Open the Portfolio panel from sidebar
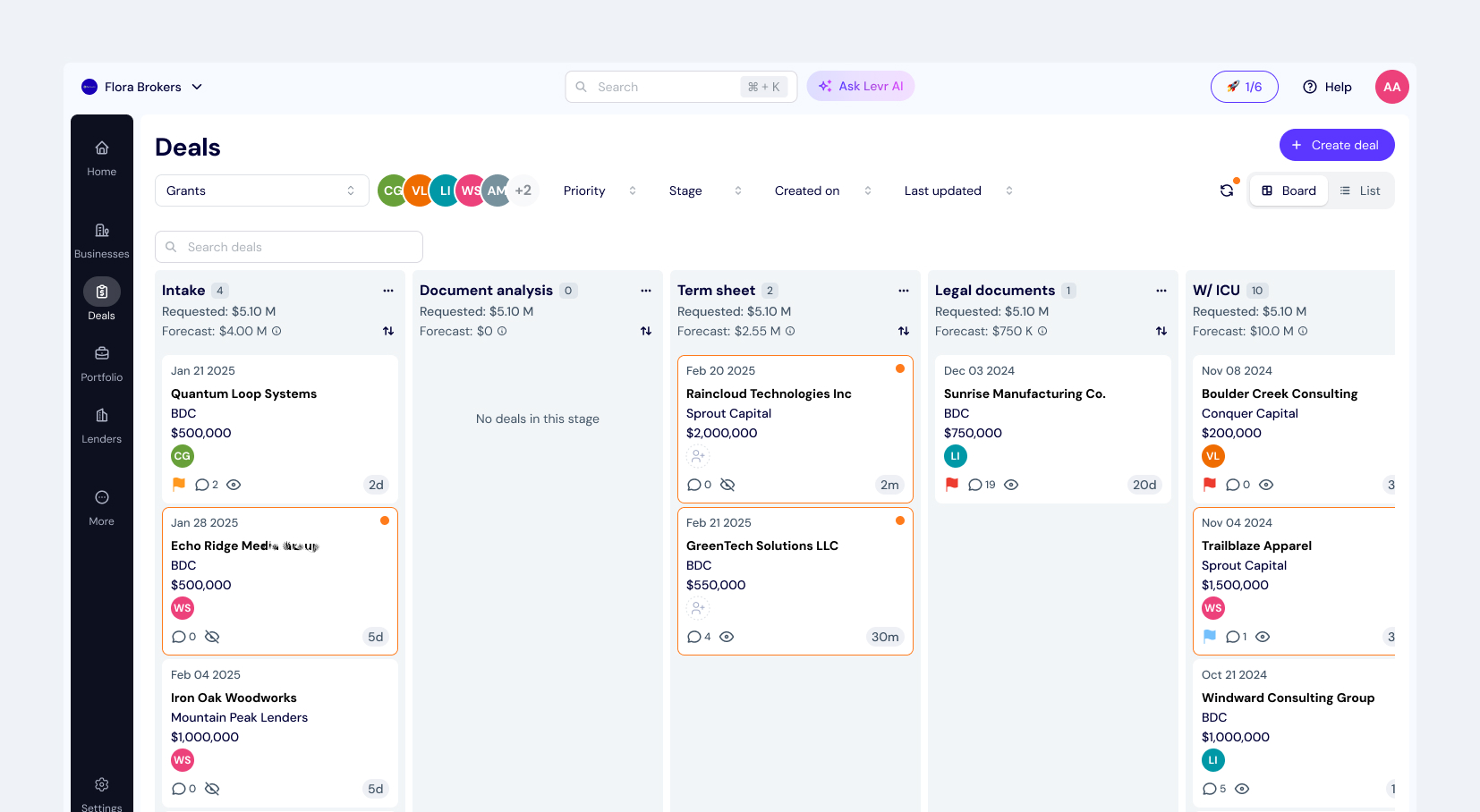 click(101, 361)
